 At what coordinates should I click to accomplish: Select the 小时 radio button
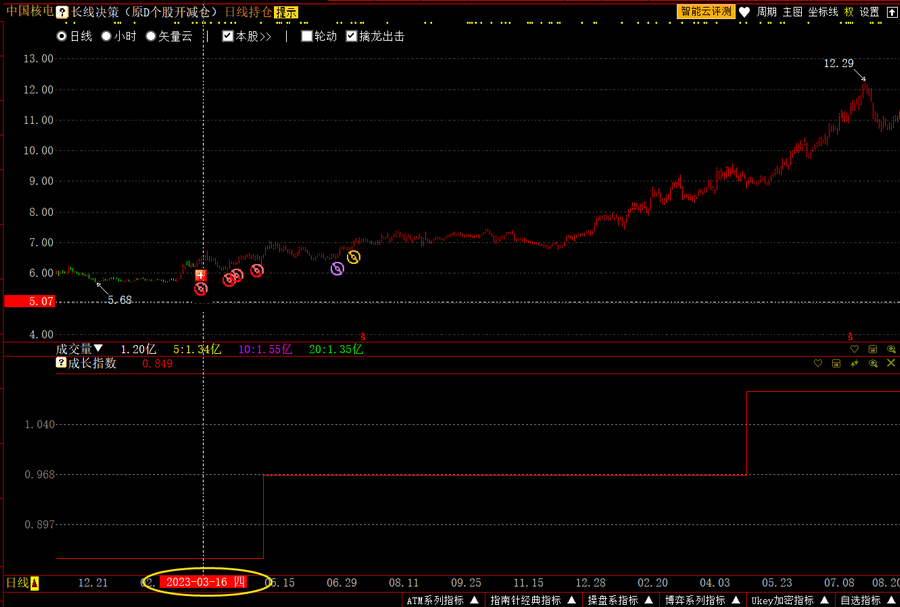(x=107, y=36)
